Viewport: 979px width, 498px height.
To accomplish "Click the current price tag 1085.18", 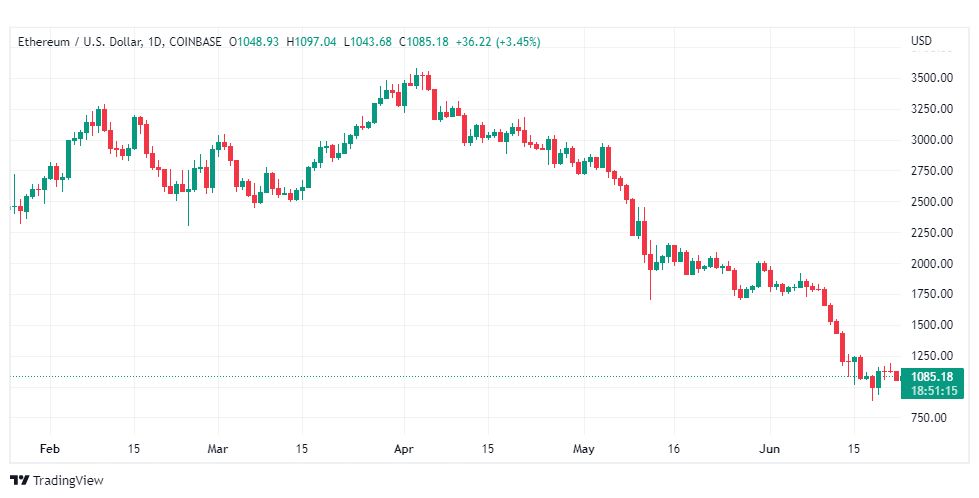I will [x=932, y=376].
